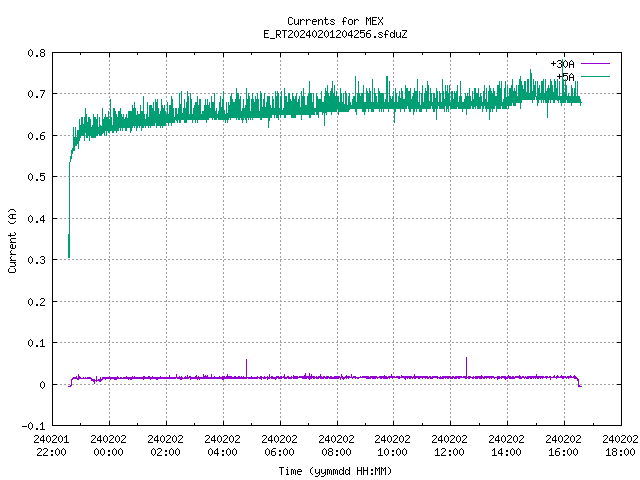640x480 pixels.
Task: Click the 240202 16:00 time tick label
Action: (x=564, y=446)
